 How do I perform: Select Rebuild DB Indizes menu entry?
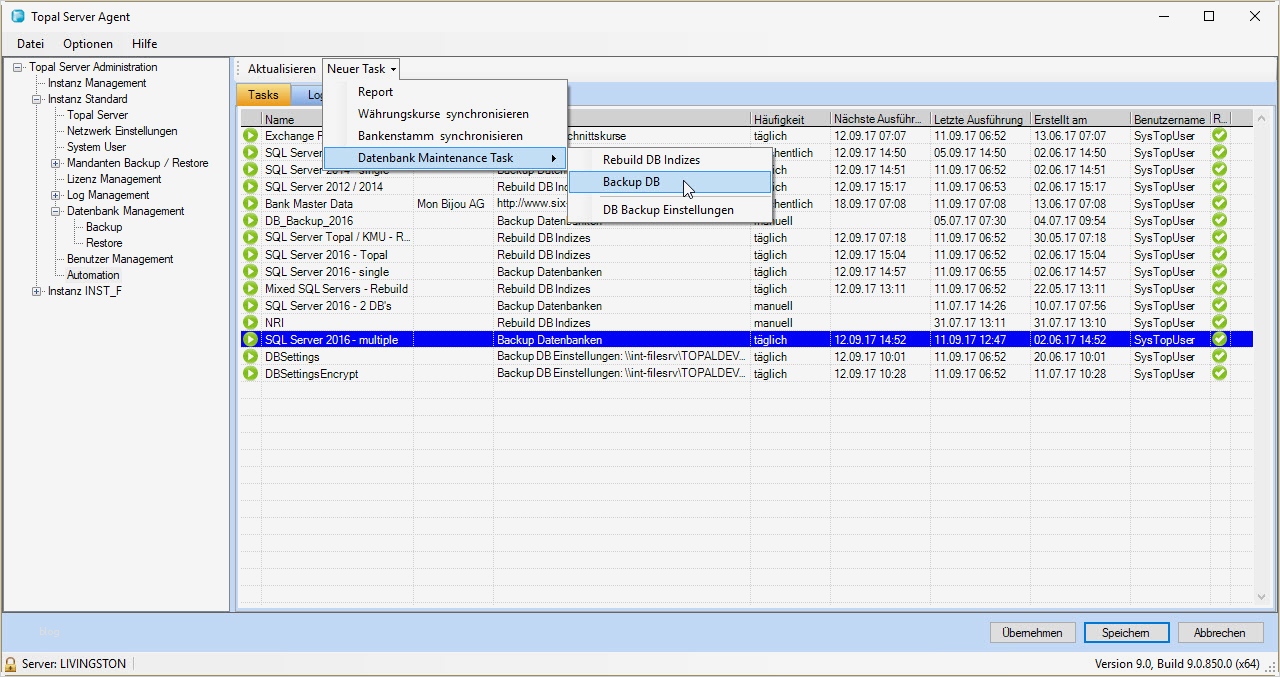click(x=651, y=160)
